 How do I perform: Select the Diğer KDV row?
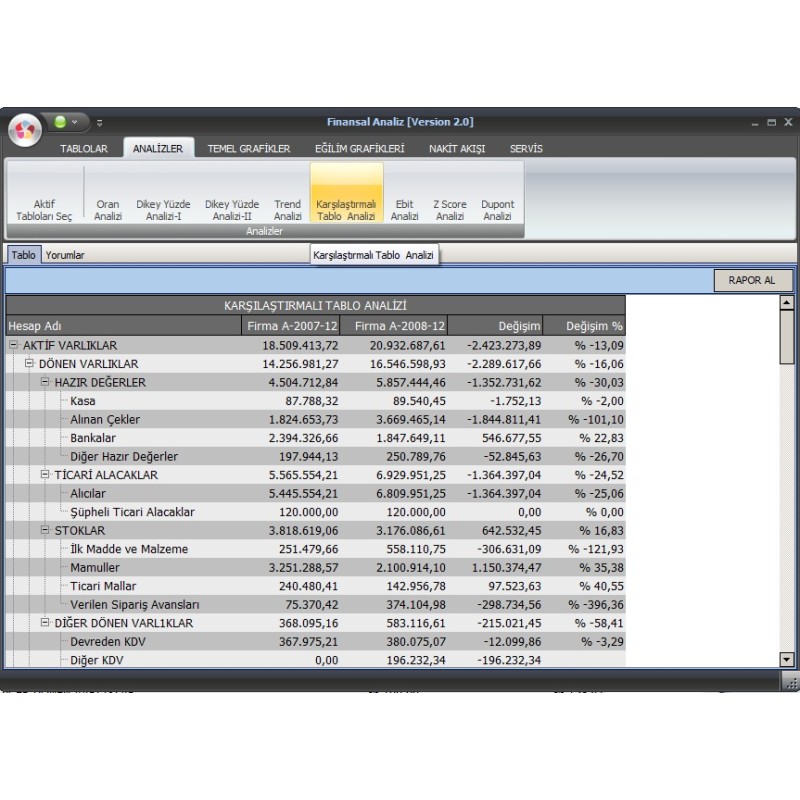(315, 659)
